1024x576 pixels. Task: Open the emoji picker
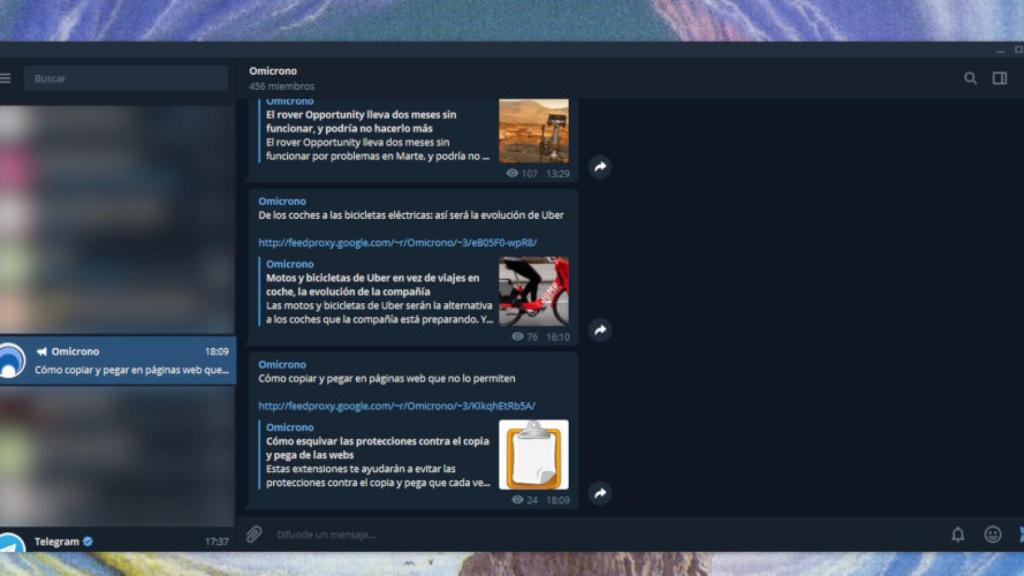tap(994, 533)
